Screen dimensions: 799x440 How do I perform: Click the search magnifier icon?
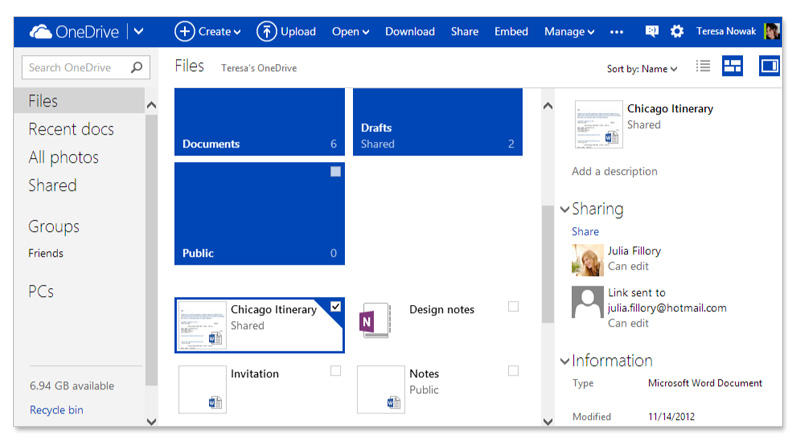137,67
